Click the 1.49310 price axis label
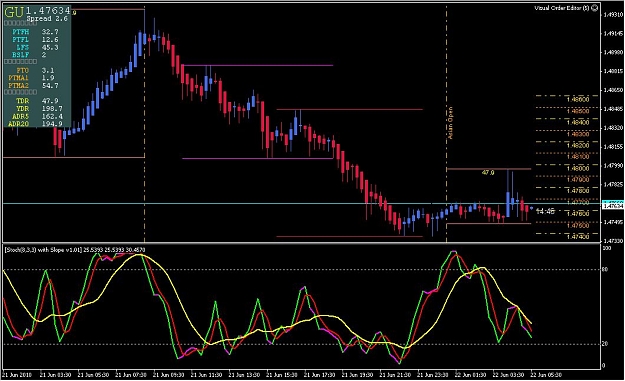625x381 pixels. coord(613,15)
